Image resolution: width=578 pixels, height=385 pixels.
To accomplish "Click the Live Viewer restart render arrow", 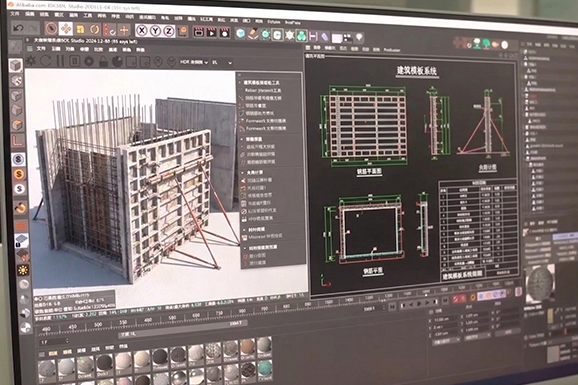I will [46, 61].
